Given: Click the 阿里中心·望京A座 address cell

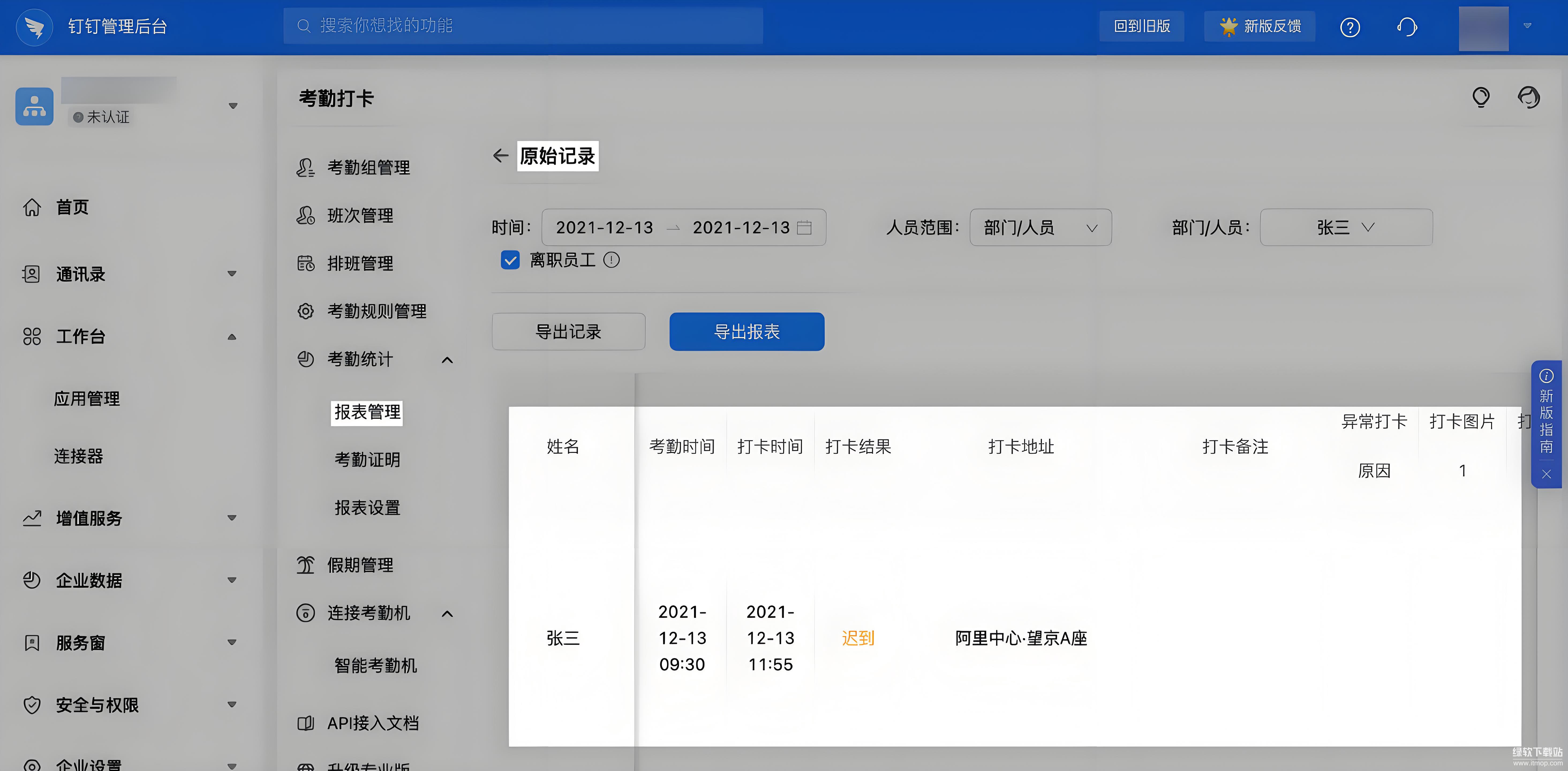Looking at the screenshot, I should pyautogui.click(x=1021, y=638).
